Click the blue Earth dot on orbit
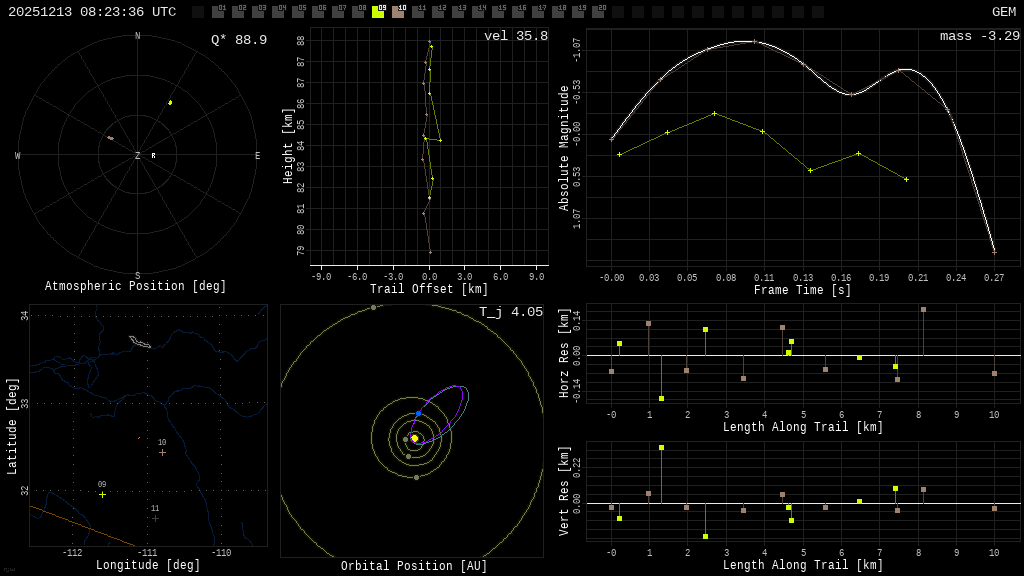Image resolution: width=1024 pixels, height=576 pixels. [418, 413]
